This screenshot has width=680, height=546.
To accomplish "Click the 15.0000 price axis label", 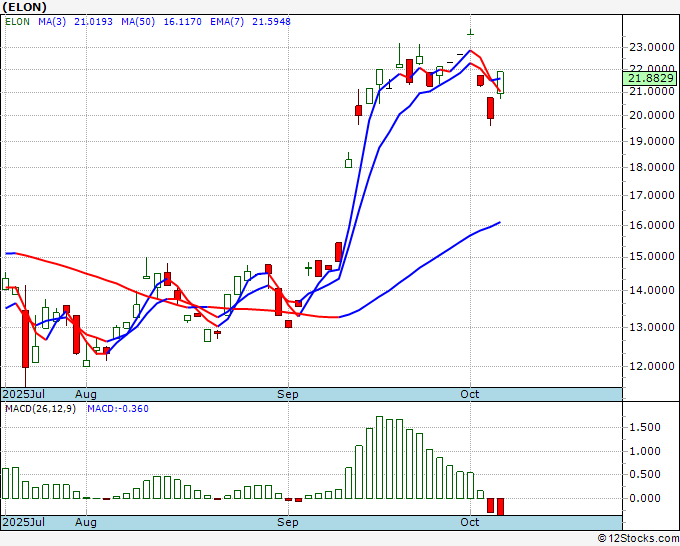I will coord(652,257).
